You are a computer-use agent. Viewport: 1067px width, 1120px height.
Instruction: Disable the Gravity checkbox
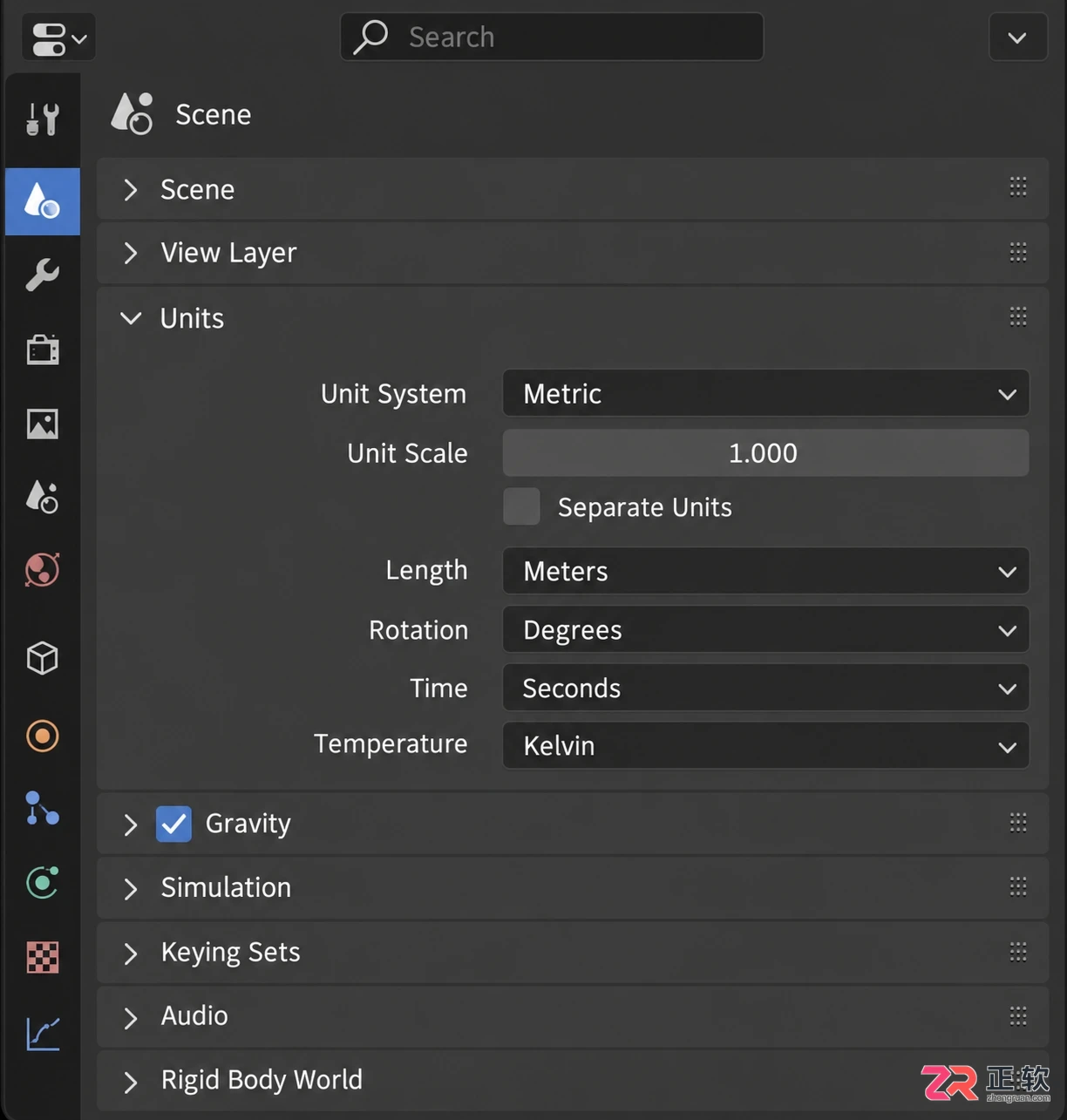pyautogui.click(x=173, y=824)
